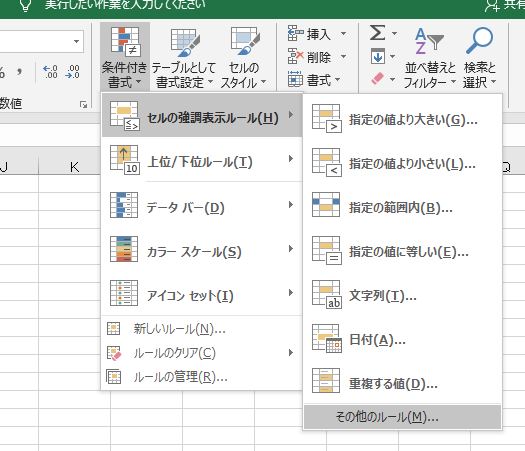Click the Fill down arrow icon

(378, 56)
